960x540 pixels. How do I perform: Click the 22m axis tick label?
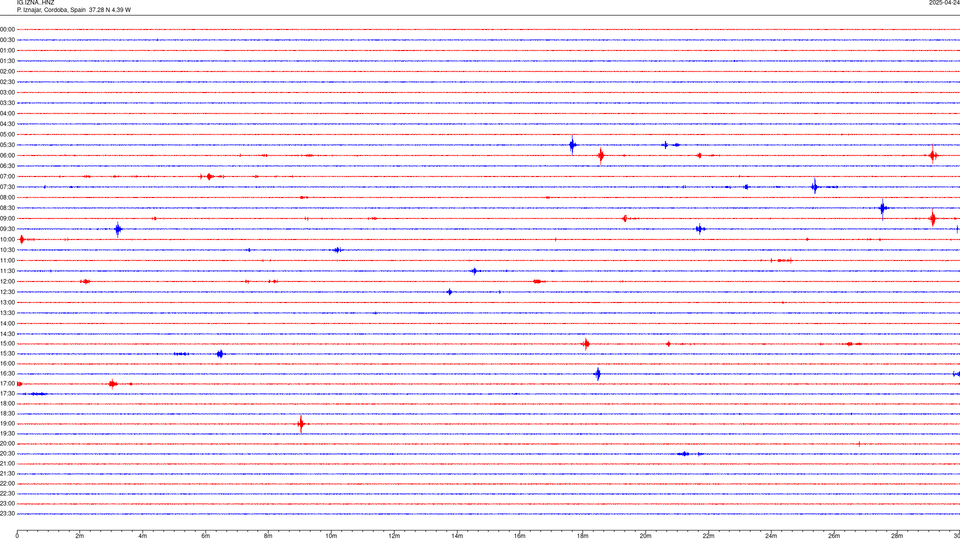tap(708, 536)
